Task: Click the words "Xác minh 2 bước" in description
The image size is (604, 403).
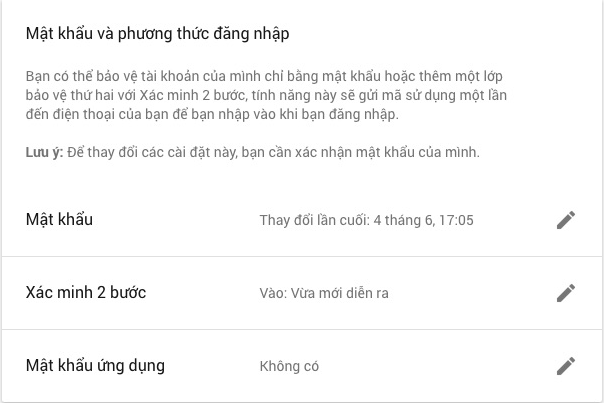Action: 191,95
